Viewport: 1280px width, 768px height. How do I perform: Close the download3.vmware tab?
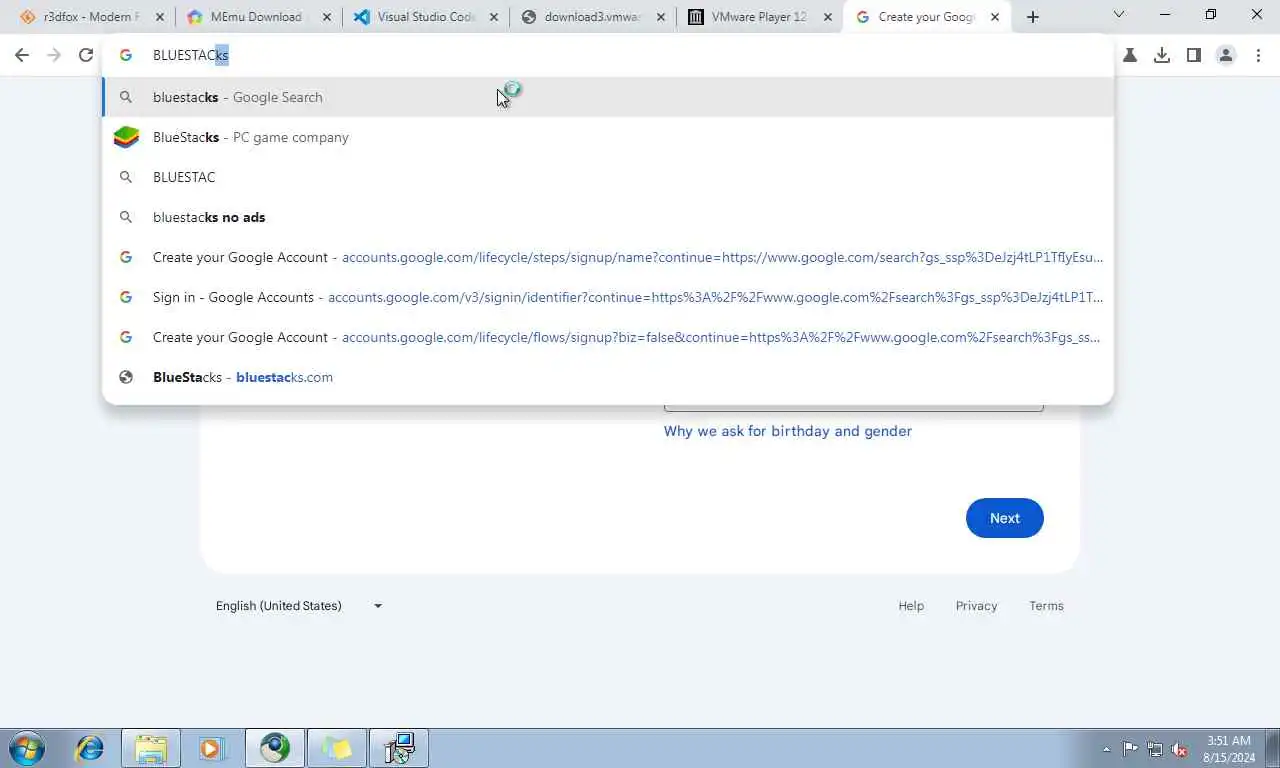(660, 17)
